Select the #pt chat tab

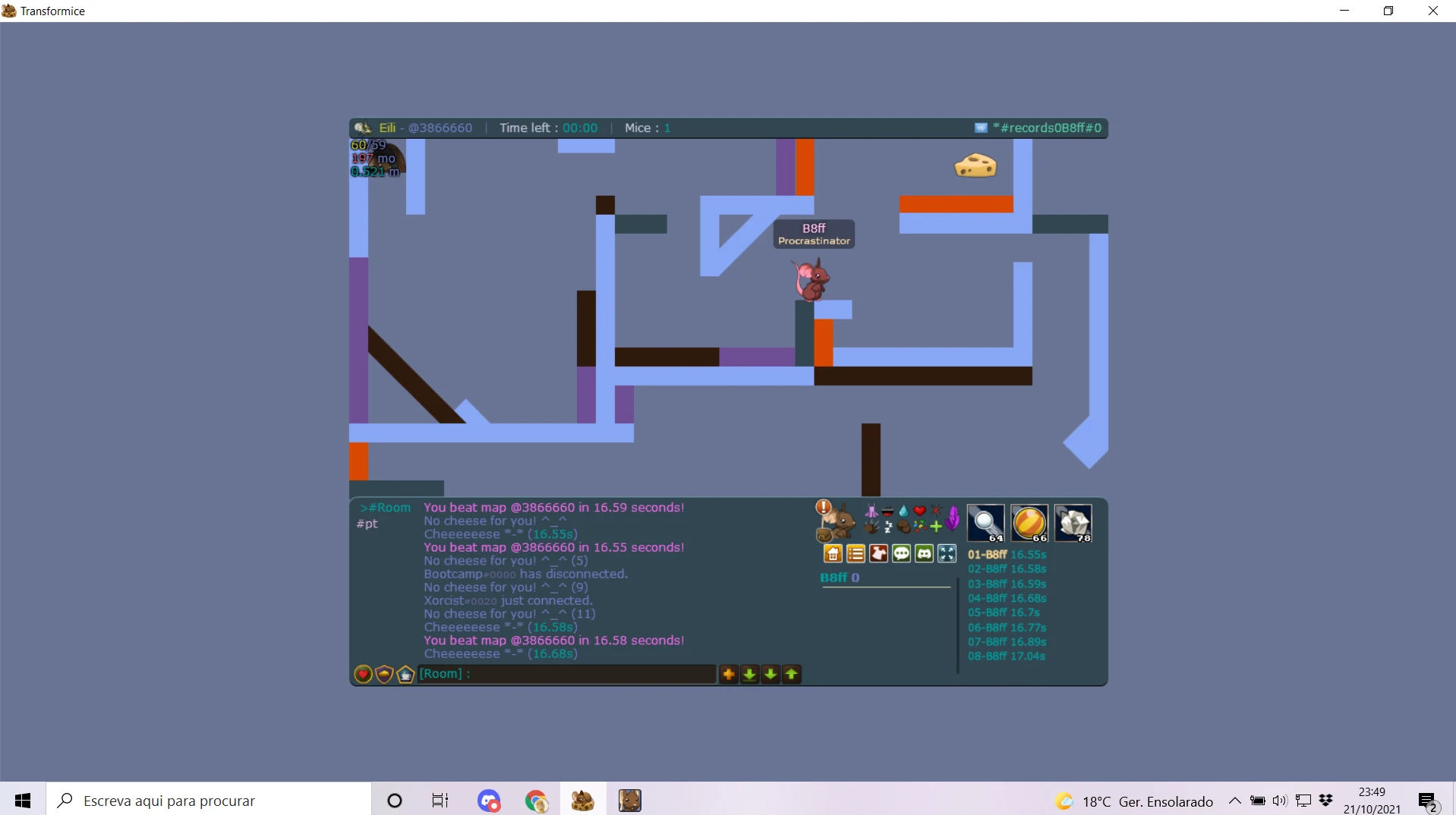click(367, 524)
